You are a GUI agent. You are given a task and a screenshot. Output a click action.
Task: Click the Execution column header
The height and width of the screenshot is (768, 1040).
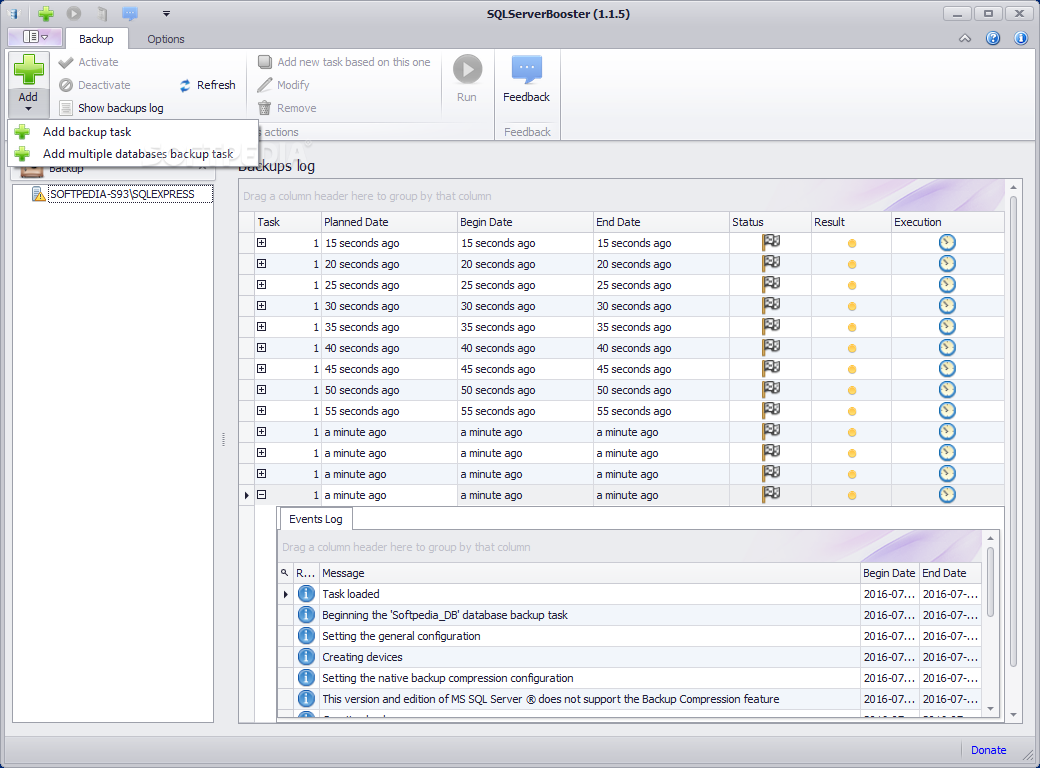coord(948,222)
